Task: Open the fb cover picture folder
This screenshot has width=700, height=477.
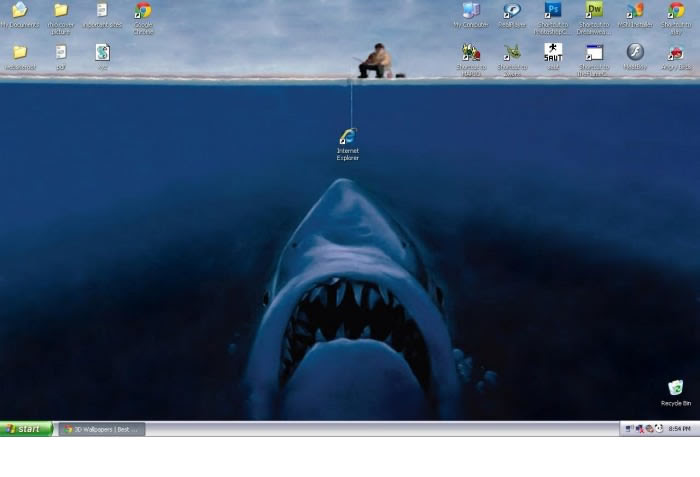Action: pos(61,10)
